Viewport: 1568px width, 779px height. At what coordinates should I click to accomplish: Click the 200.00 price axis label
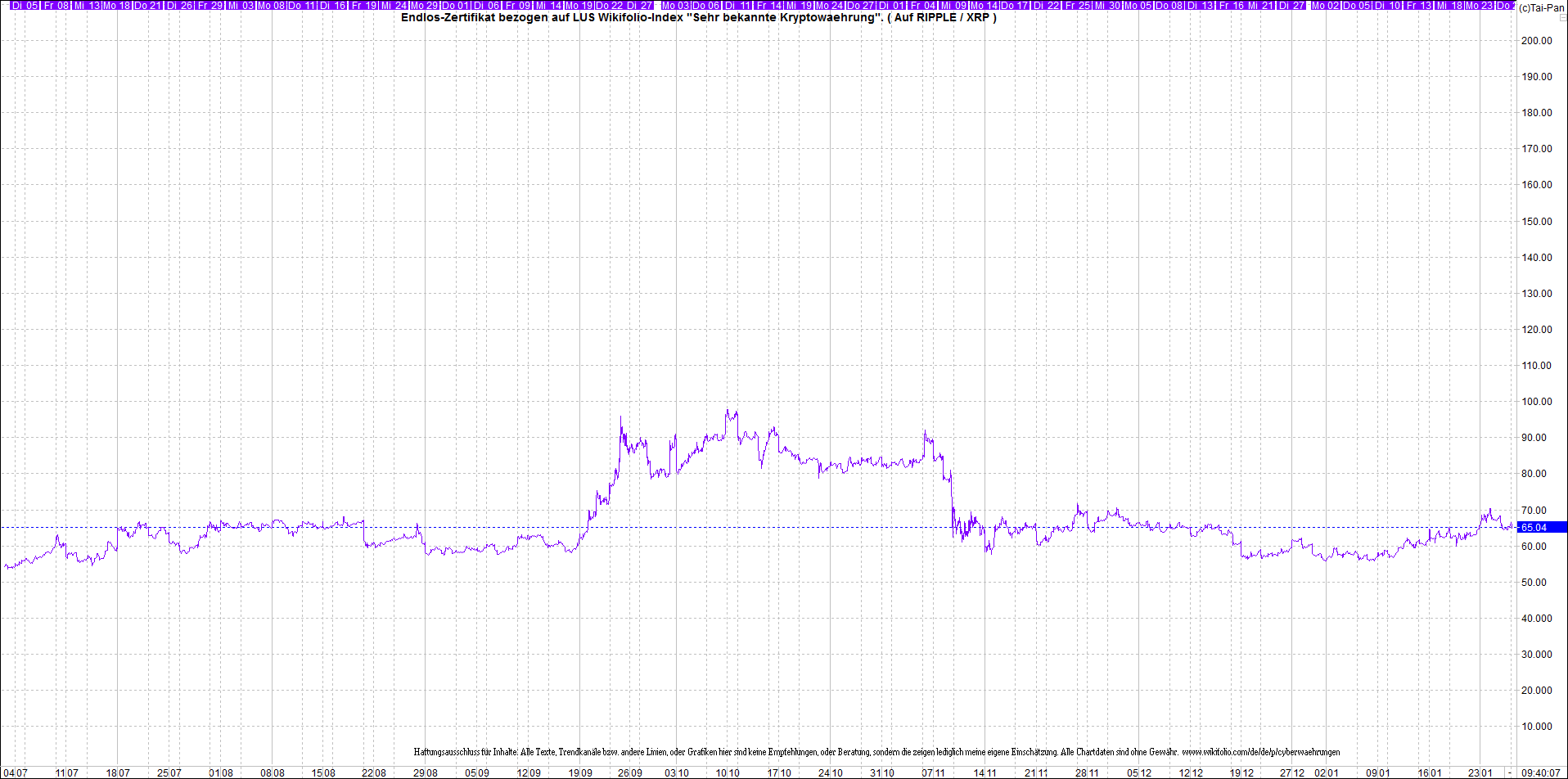[x=1536, y=41]
